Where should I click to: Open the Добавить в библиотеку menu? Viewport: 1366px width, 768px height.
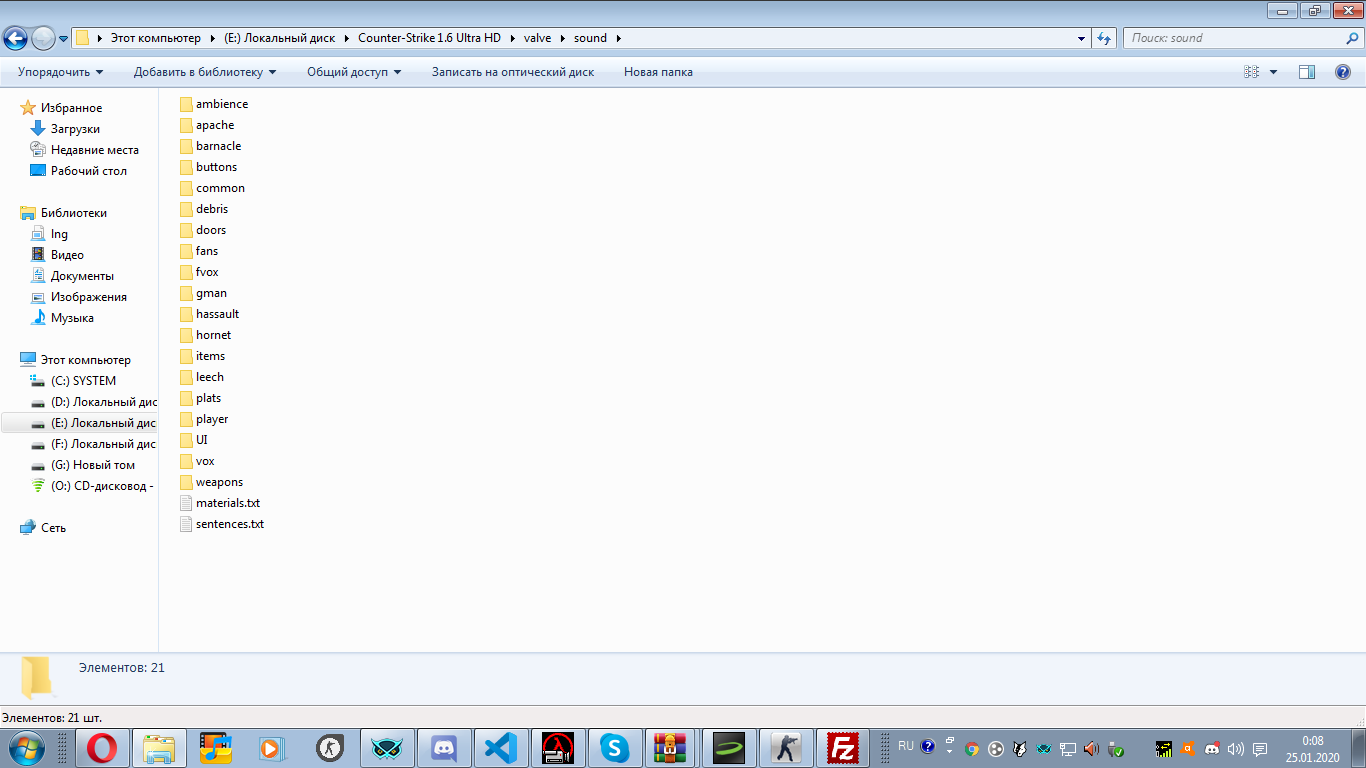(x=205, y=72)
